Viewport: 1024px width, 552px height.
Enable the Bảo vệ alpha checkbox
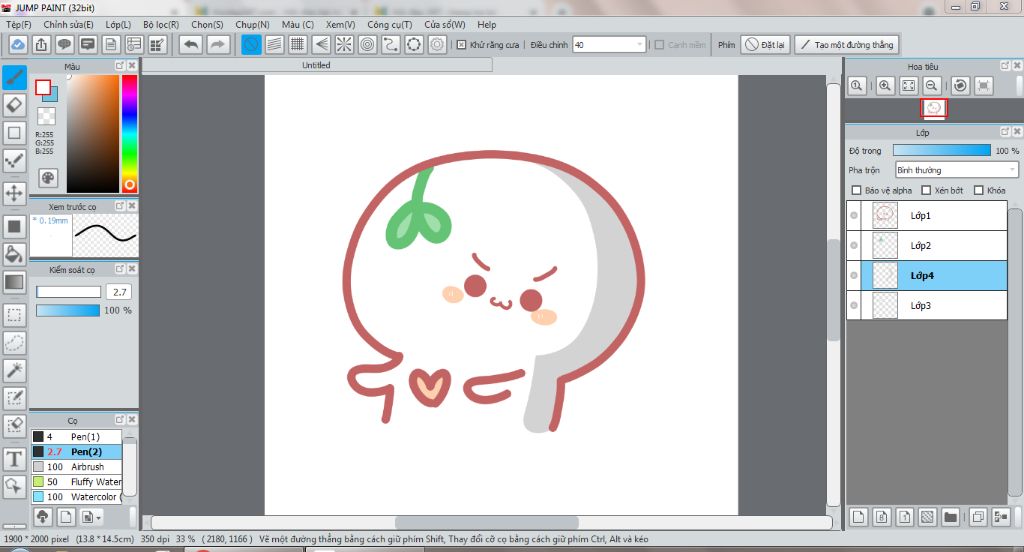(857, 190)
